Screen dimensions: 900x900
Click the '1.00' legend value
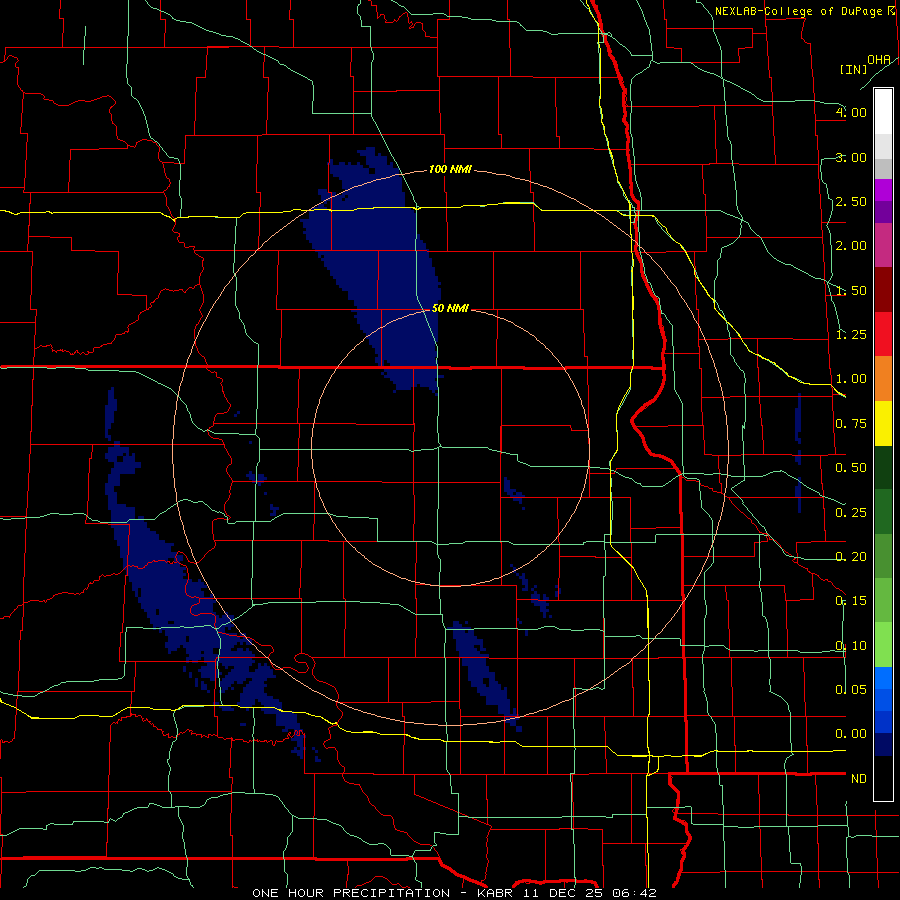[851, 379]
